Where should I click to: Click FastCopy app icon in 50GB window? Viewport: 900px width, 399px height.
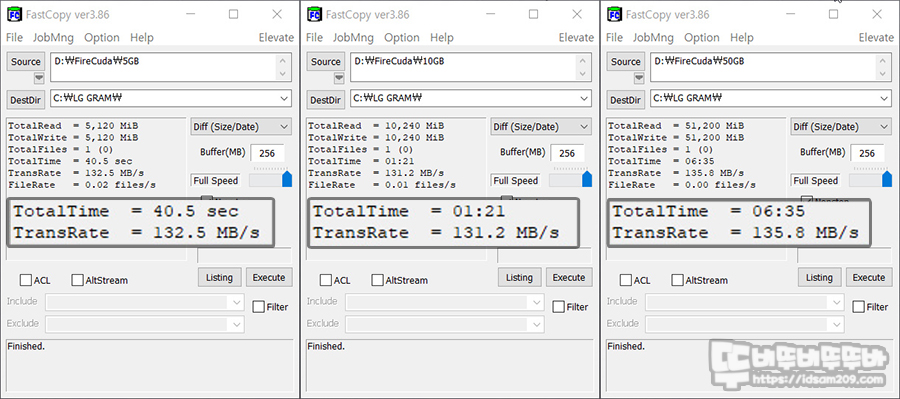coord(615,14)
